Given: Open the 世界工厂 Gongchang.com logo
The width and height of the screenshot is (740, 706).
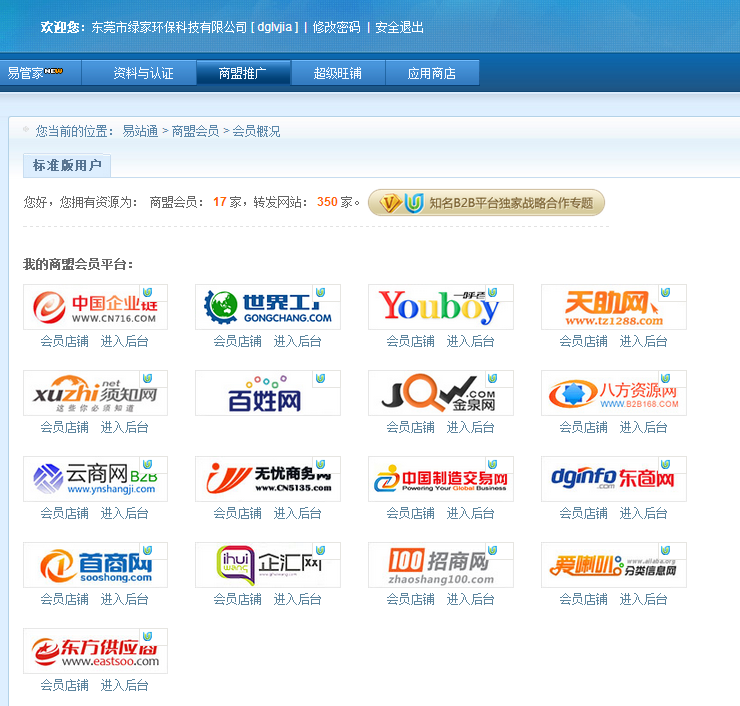Looking at the screenshot, I should tap(267, 307).
